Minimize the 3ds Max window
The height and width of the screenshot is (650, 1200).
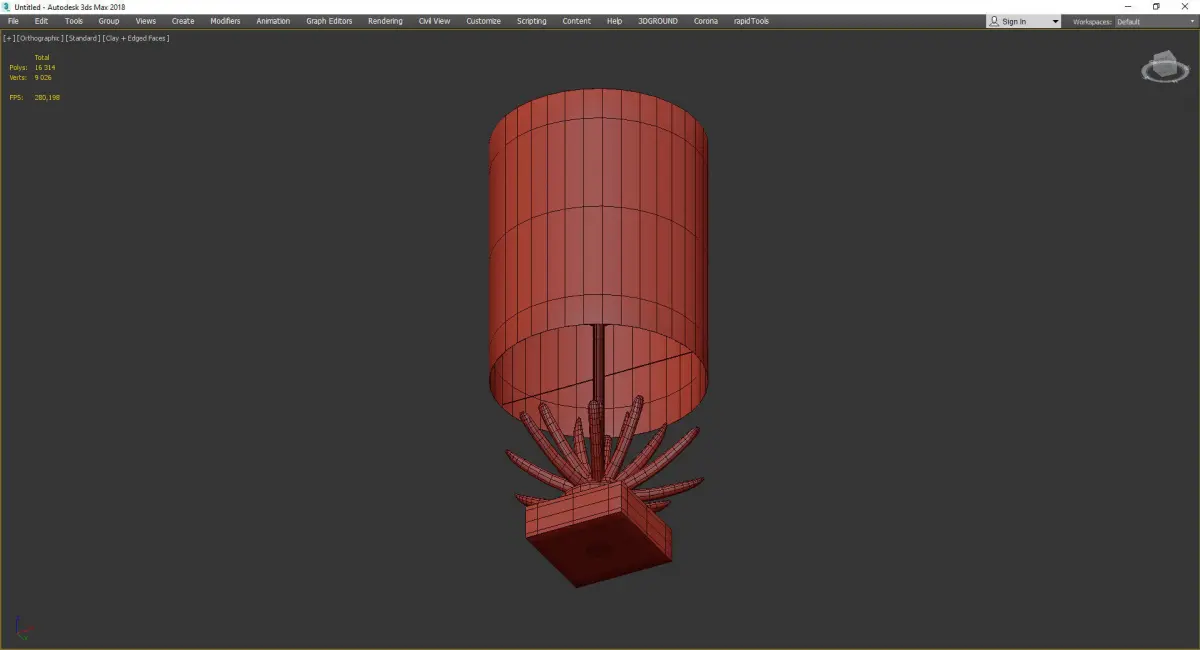pos(1128,7)
